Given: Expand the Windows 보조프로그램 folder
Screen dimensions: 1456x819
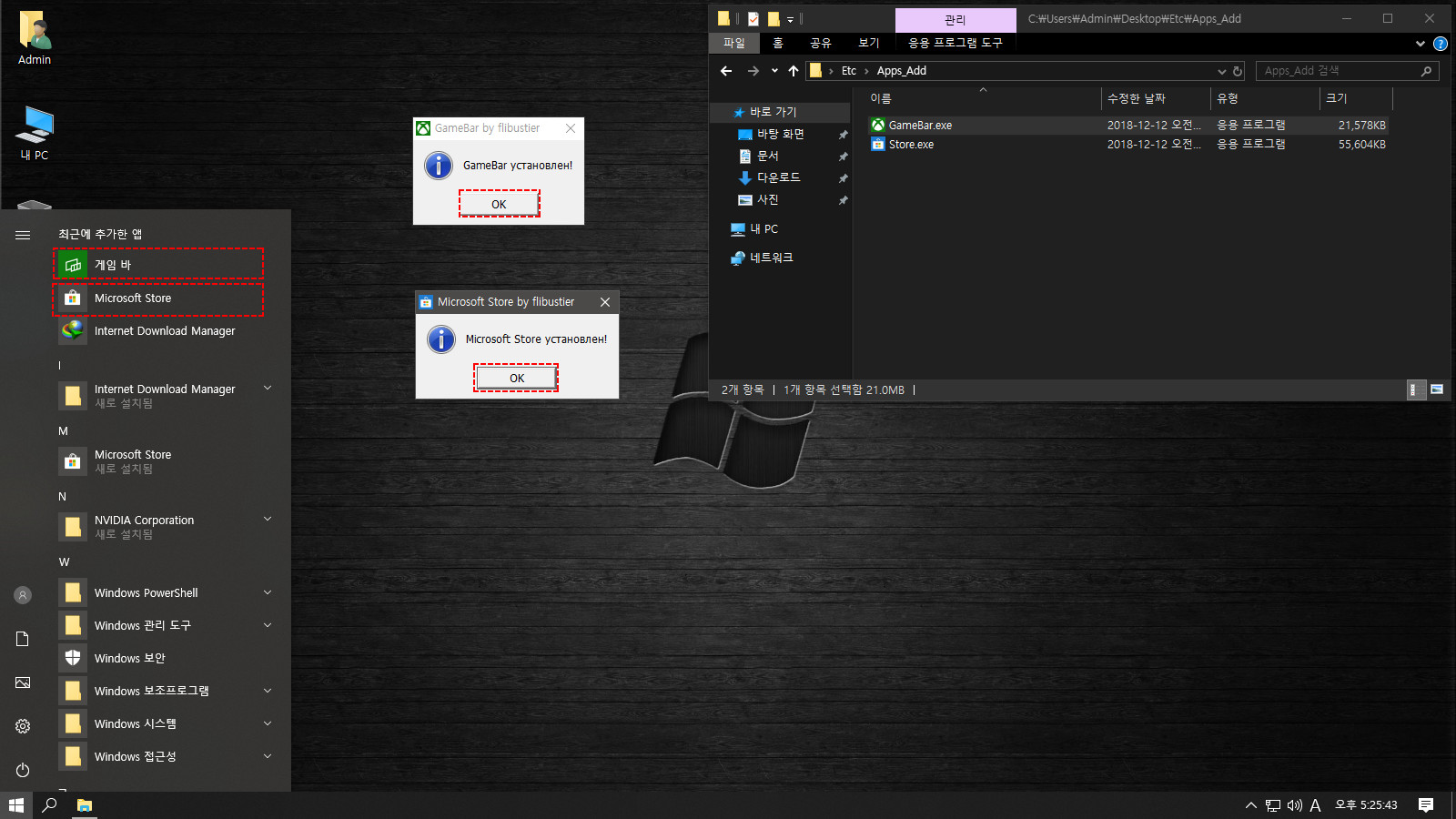Looking at the screenshot, I should point(268,691).
